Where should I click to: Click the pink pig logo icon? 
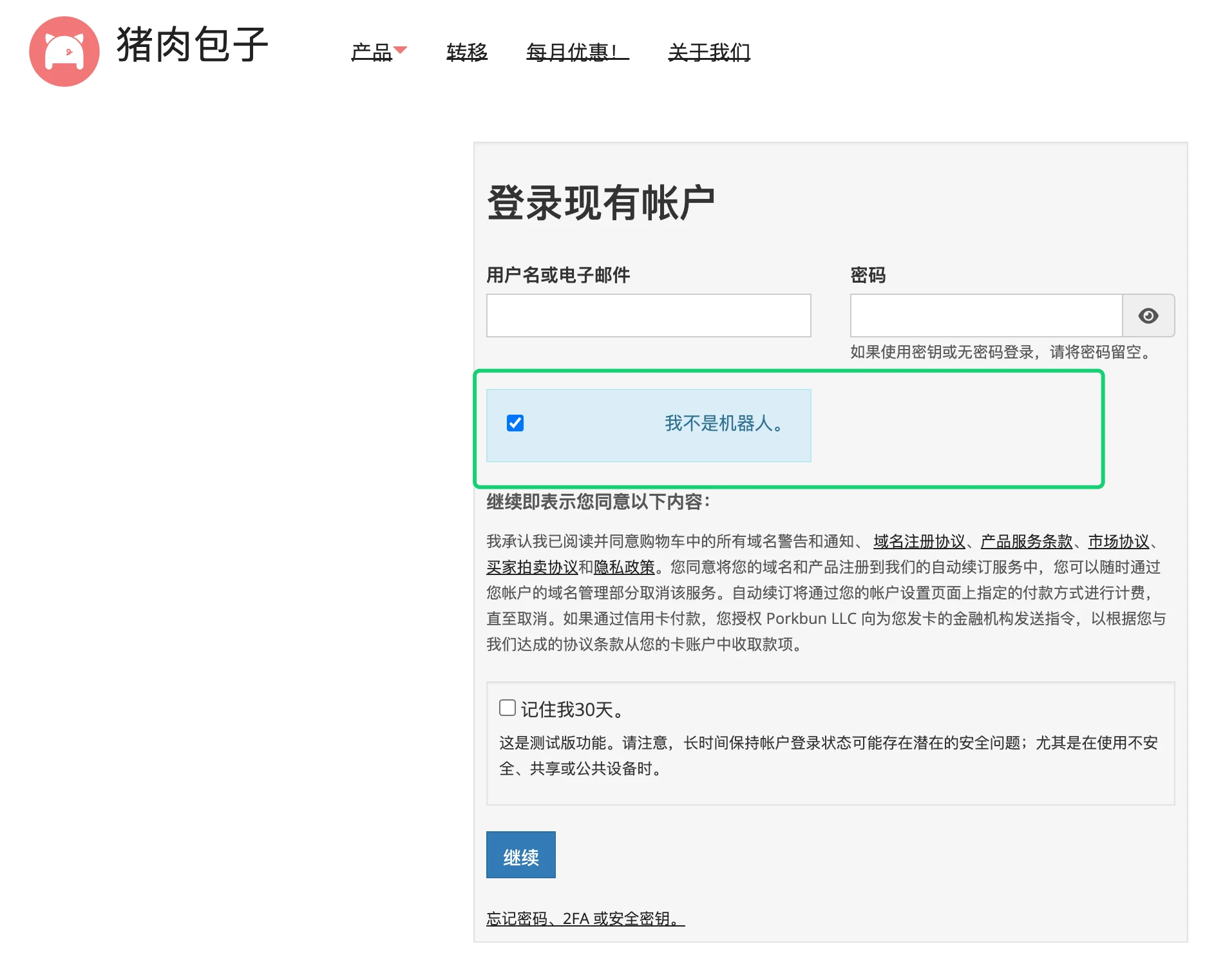click(64, 52)
